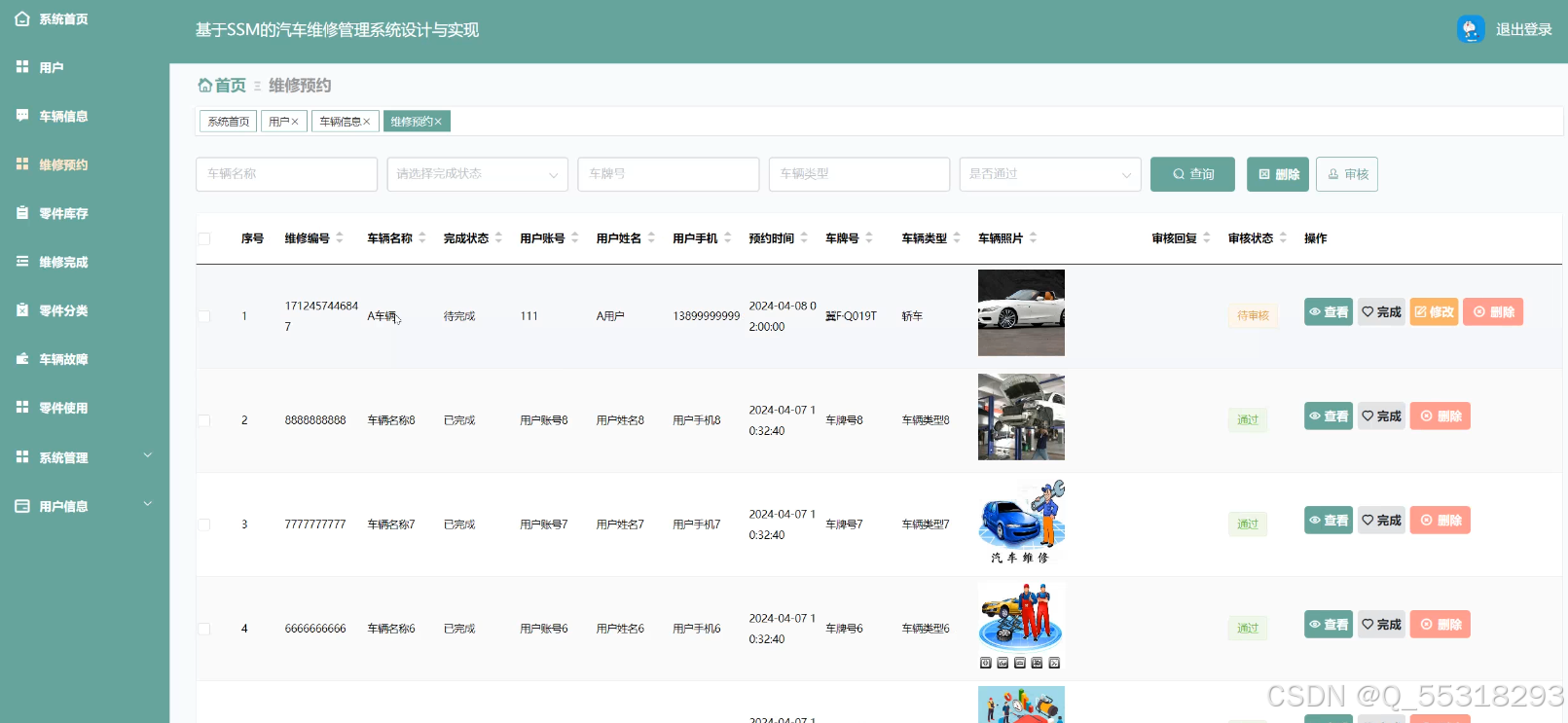Expand the 系统管理 submenu arrow
This screenshot has height=723, width=1568.
pyautogui.click(x=148, y=455)
